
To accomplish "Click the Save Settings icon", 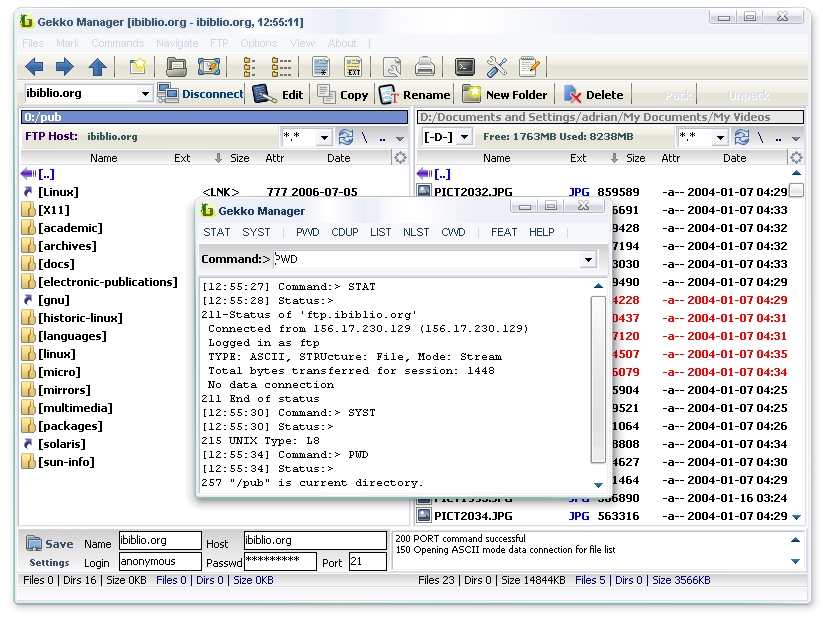I will pyautogui.click(x=34, y=543).
